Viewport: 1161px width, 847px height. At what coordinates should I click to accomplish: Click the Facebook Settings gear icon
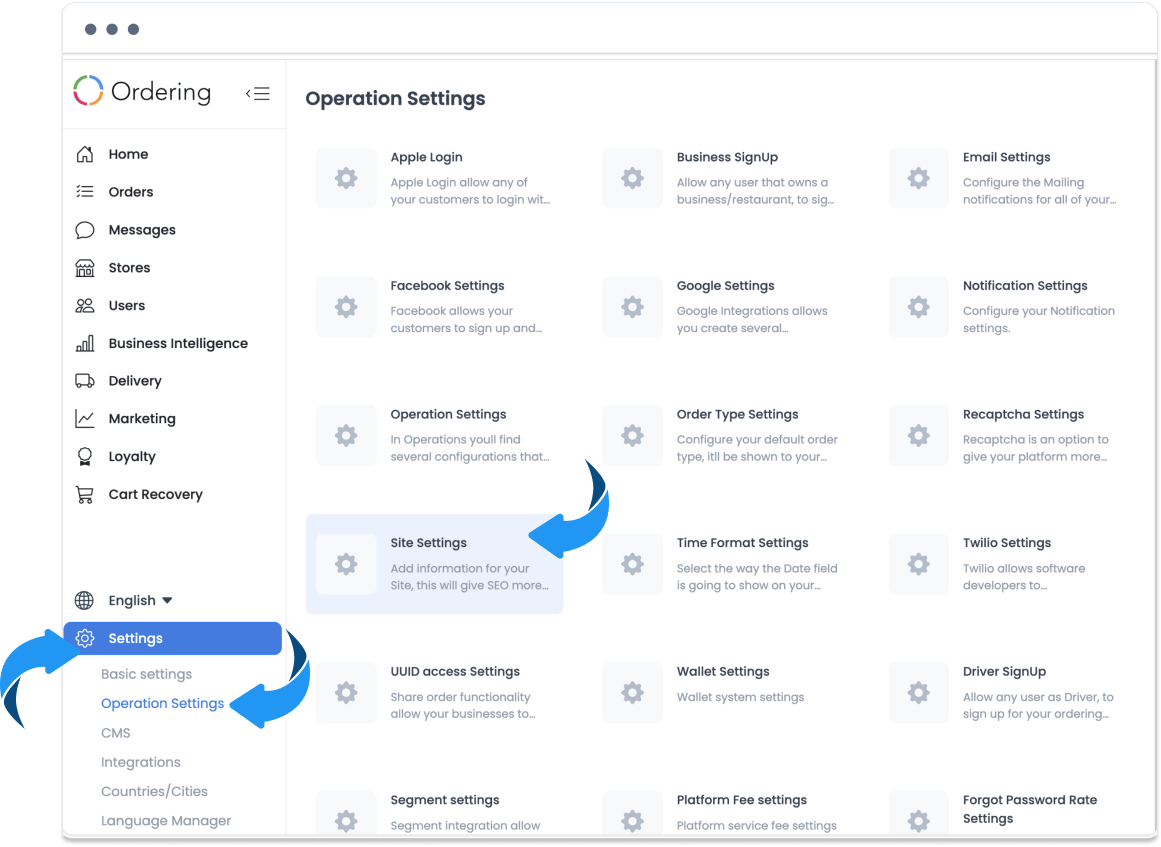[346, 307]
